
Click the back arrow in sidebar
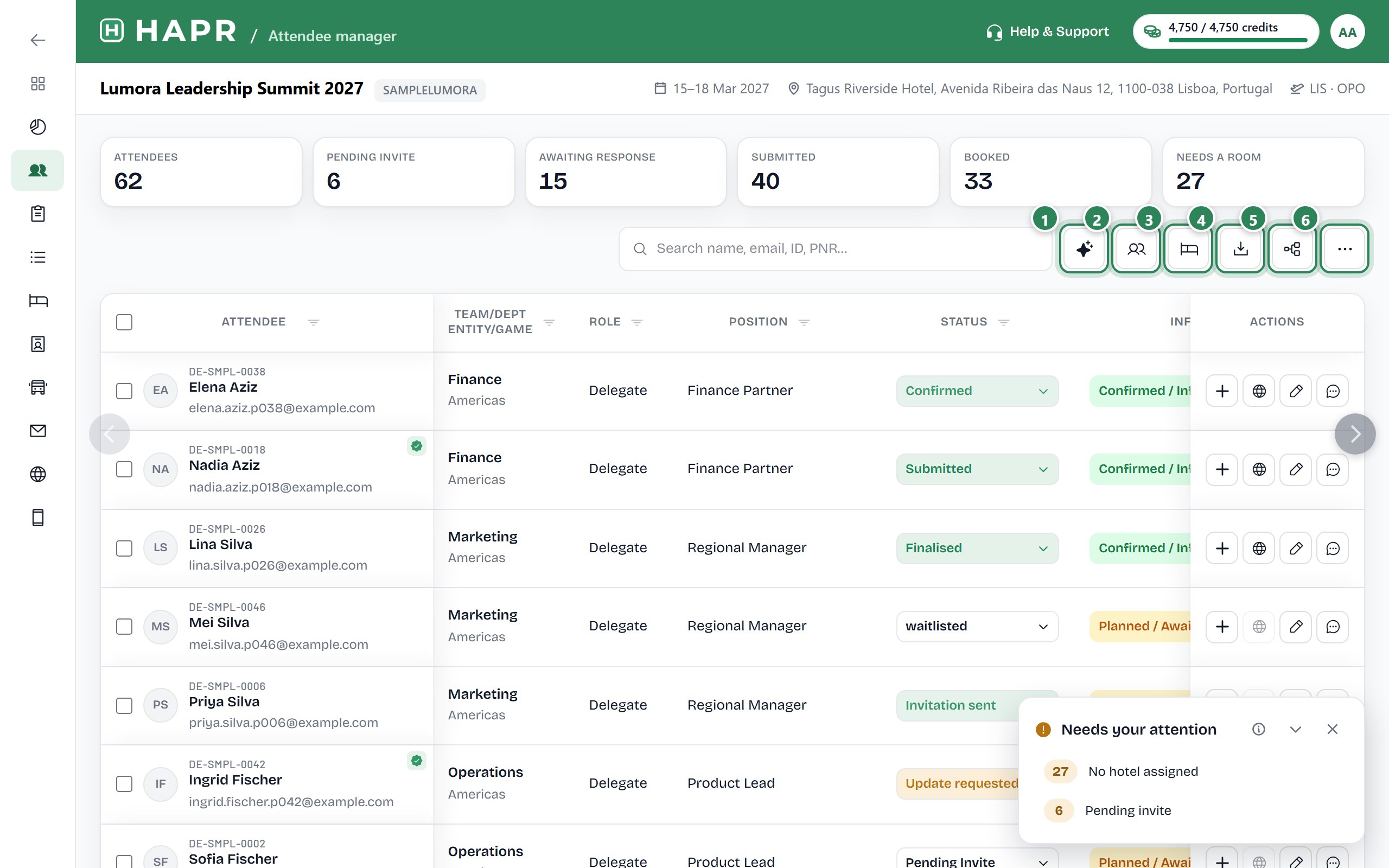[x=38, y=40]
